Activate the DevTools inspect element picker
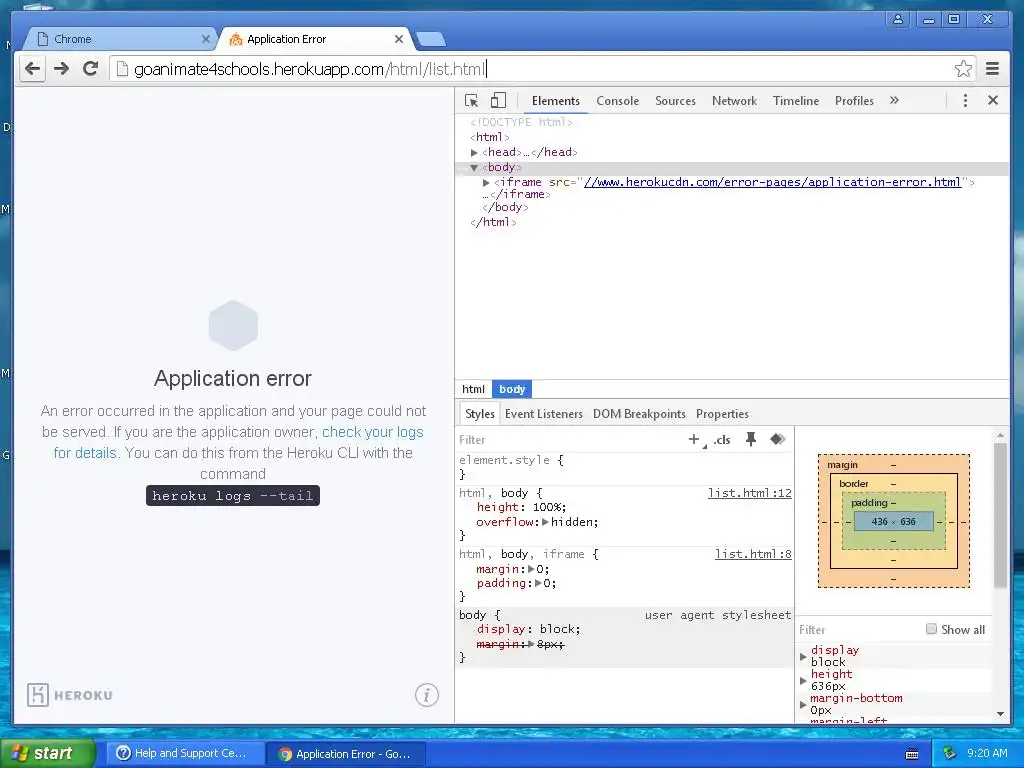1024x768 pixels. (472, 101)
